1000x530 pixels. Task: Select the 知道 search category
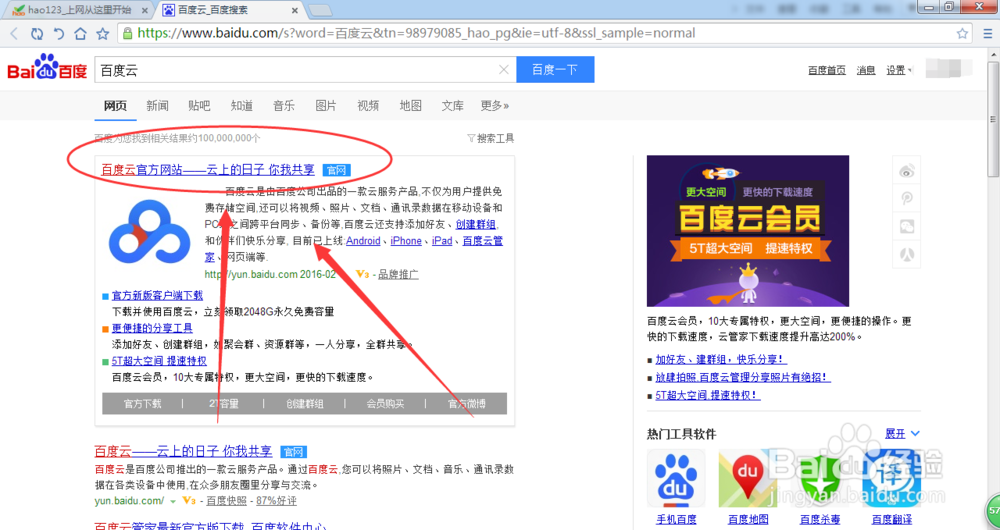point(242,106)
